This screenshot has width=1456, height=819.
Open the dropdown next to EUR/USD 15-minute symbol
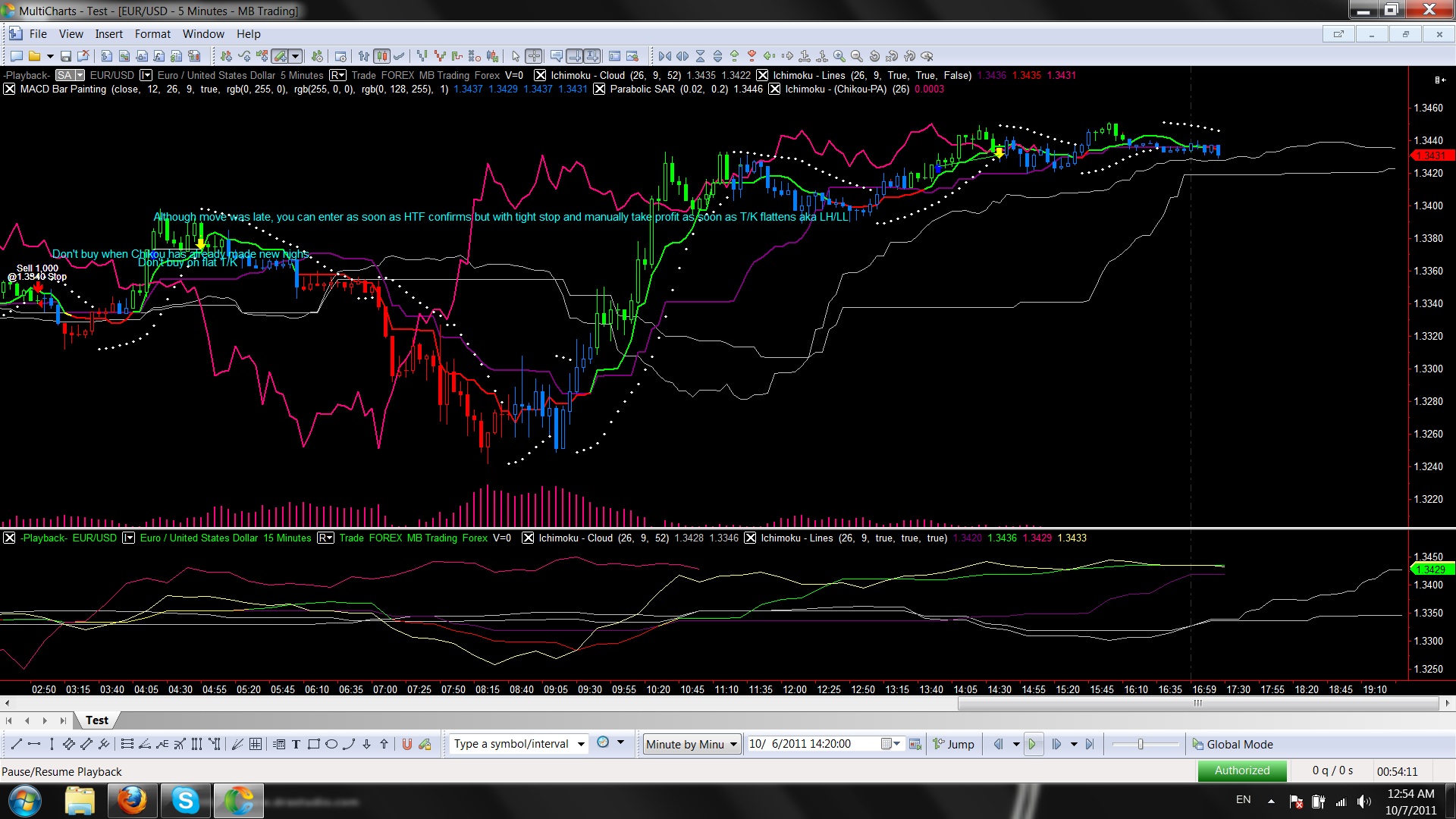(x=129, y=538)
